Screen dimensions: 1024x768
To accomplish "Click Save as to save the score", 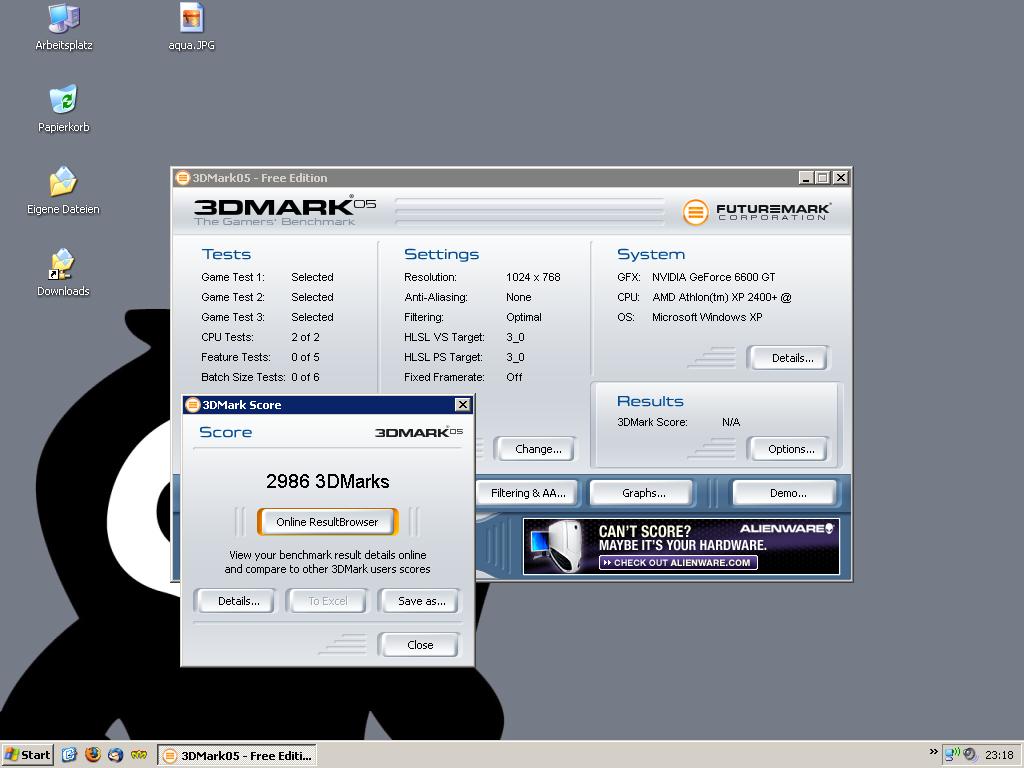I will tap(421, 601).
